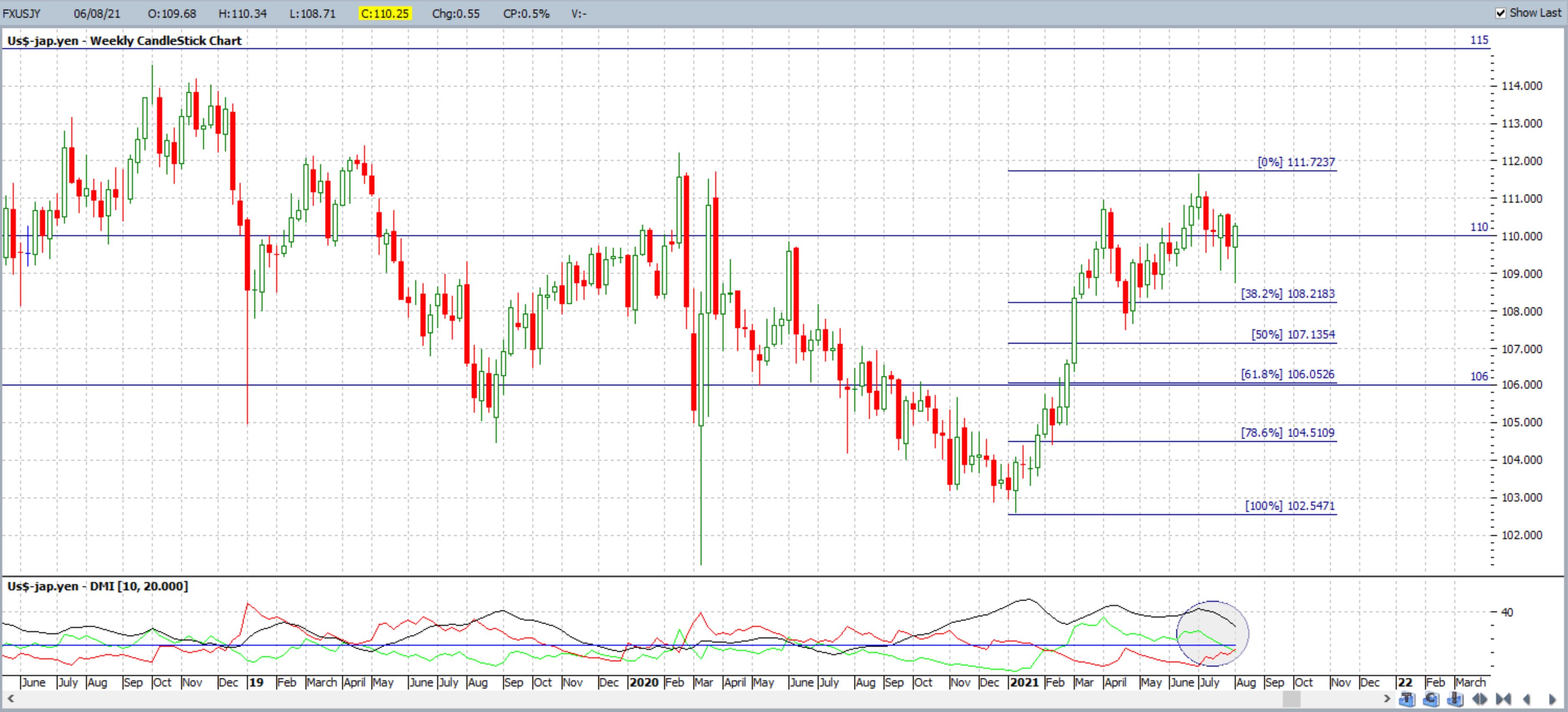Click the volume field V:-
Image resolution: width=1568 pixels, height=712 pixels.
pyautogui.click(x=579, y=13)
